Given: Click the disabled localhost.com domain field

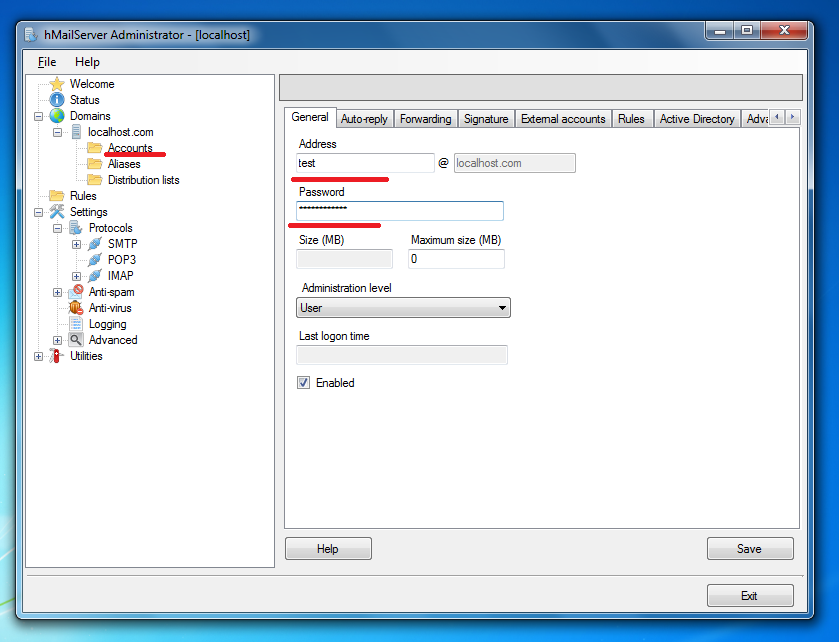Looking at the screenshot, I should pos(515,163).
